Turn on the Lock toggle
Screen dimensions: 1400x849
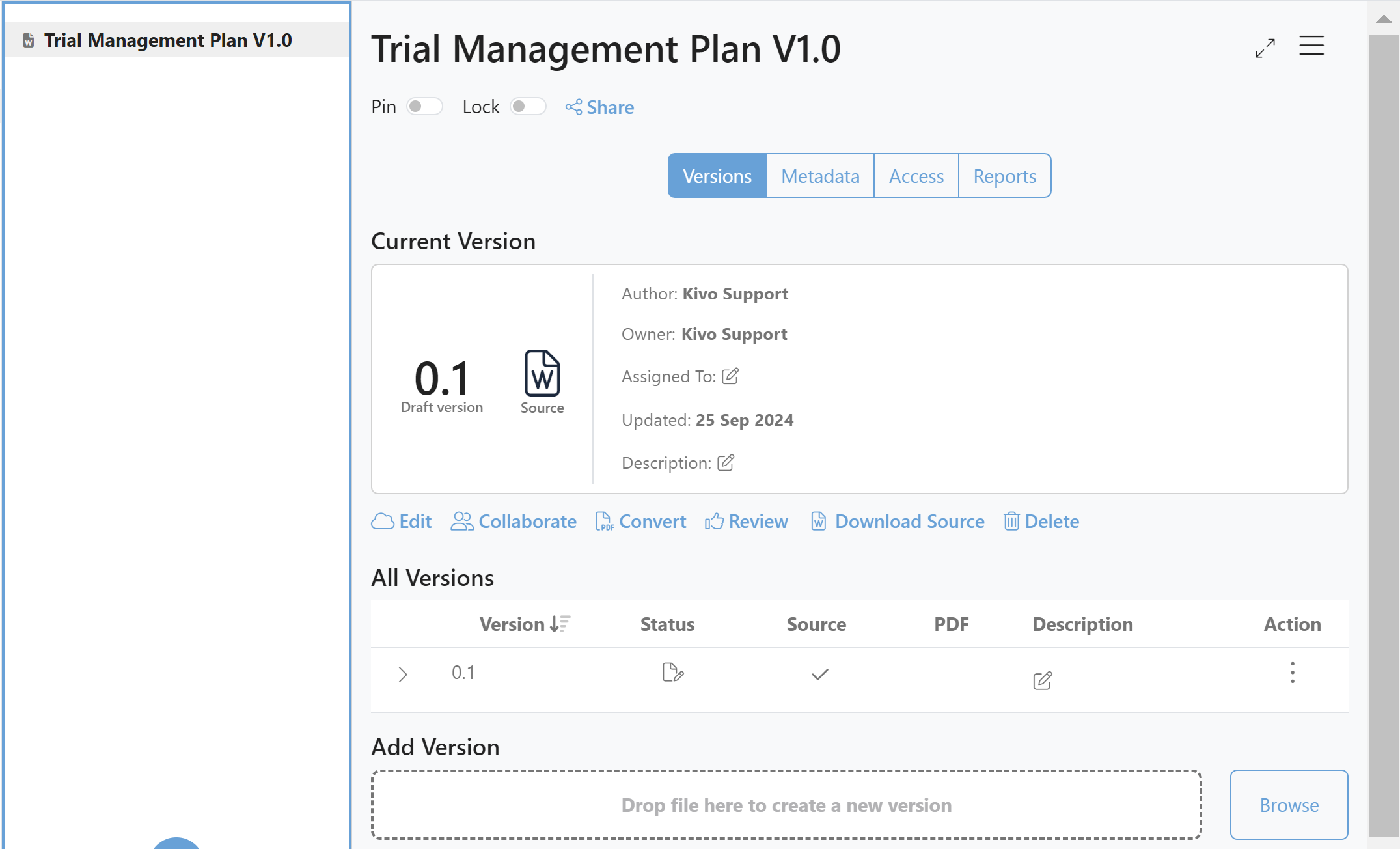(528, 106)
